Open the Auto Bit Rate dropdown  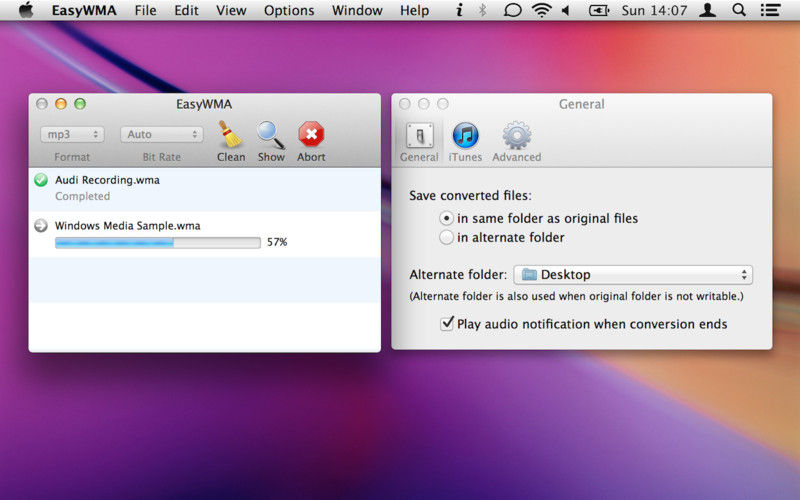coord(162,134)
